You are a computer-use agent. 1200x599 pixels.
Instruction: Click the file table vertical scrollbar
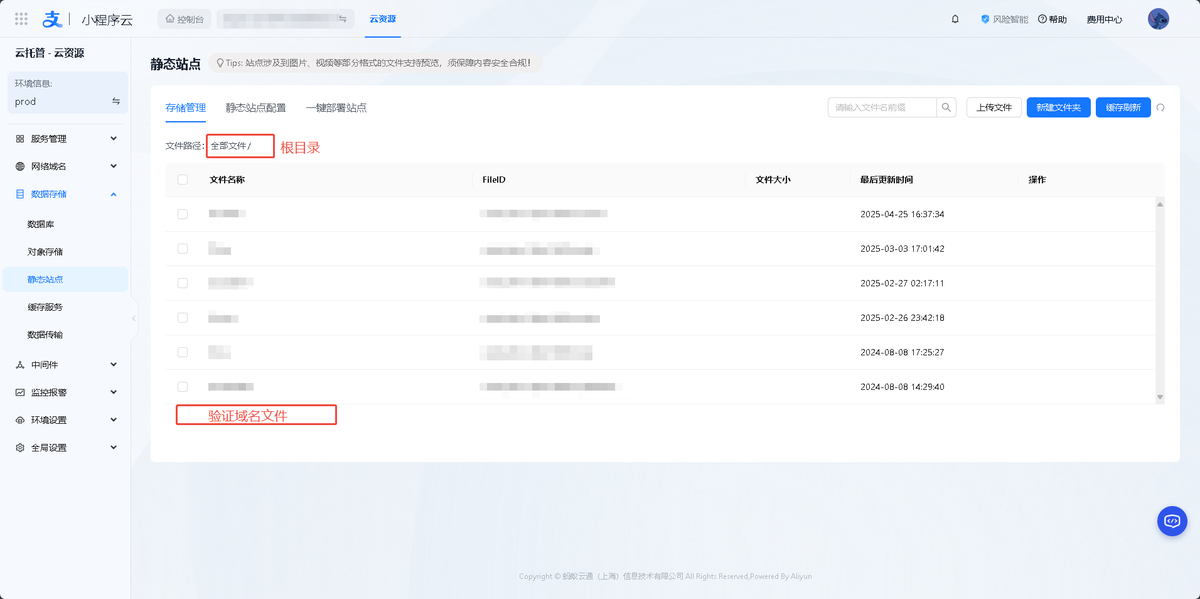click(x=1160, y=300)
